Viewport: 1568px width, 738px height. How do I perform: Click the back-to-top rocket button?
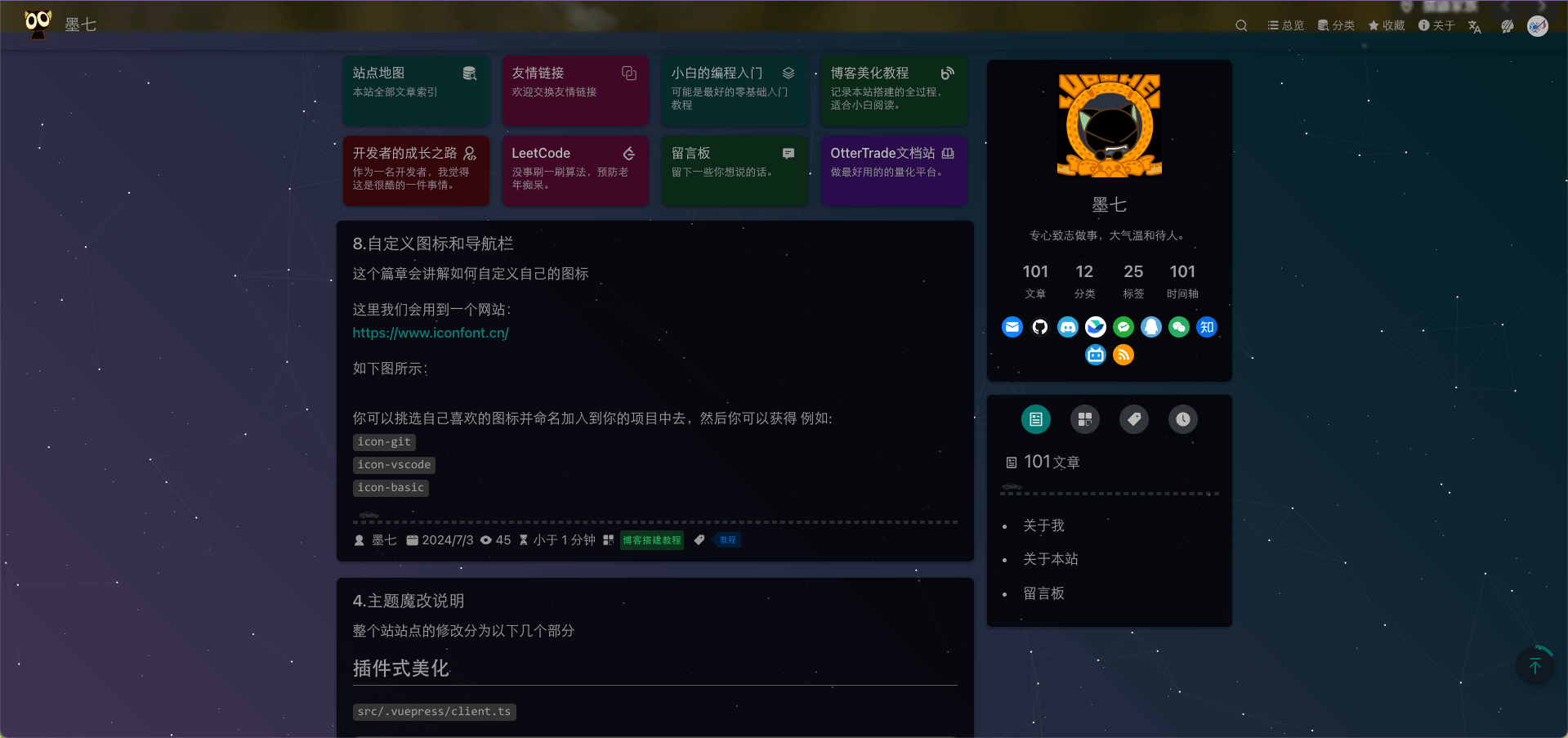coord(1534,665)
